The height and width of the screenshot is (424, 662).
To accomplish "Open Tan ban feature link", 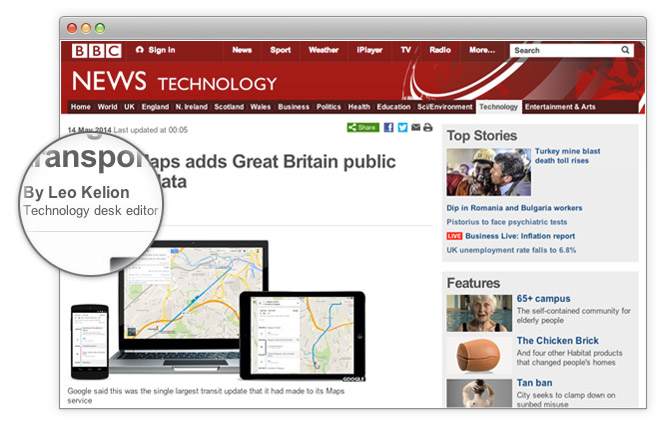I will [534, 383].
